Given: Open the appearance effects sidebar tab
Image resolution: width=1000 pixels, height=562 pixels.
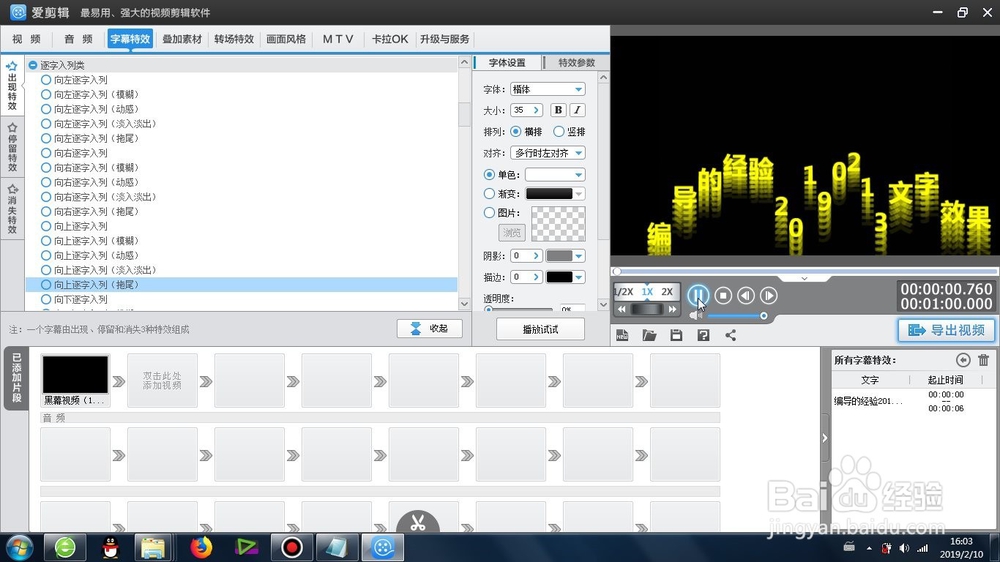Looking at the screenshot, I should tap(12, 86).
